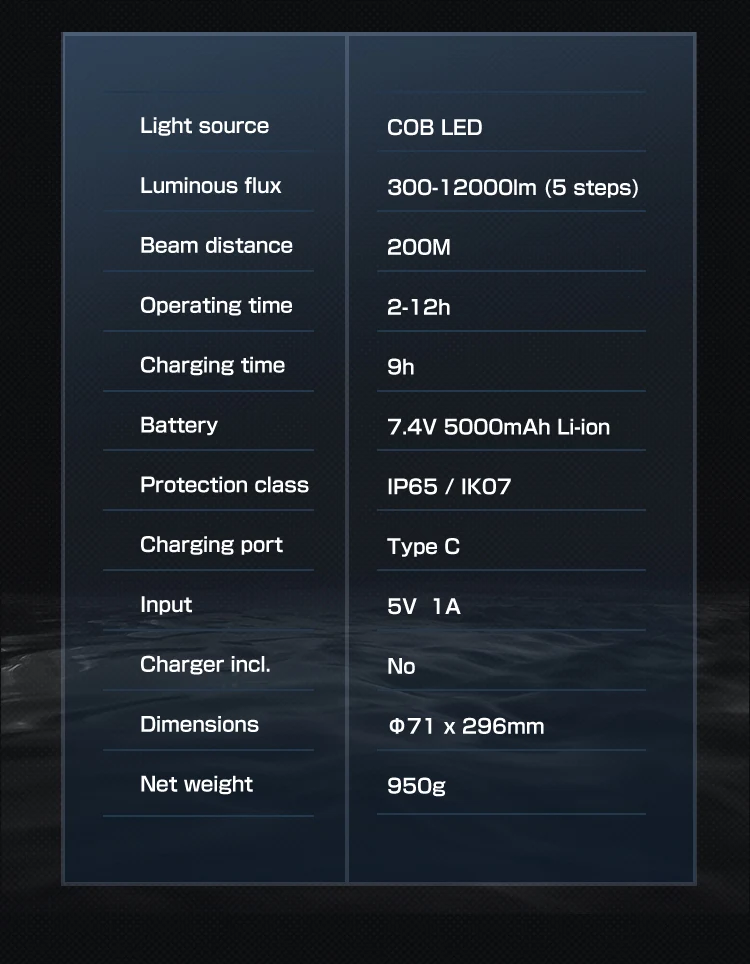This screenshot has height=964, width=750.
Task: Click the Battery label
Action: [179, 425]
